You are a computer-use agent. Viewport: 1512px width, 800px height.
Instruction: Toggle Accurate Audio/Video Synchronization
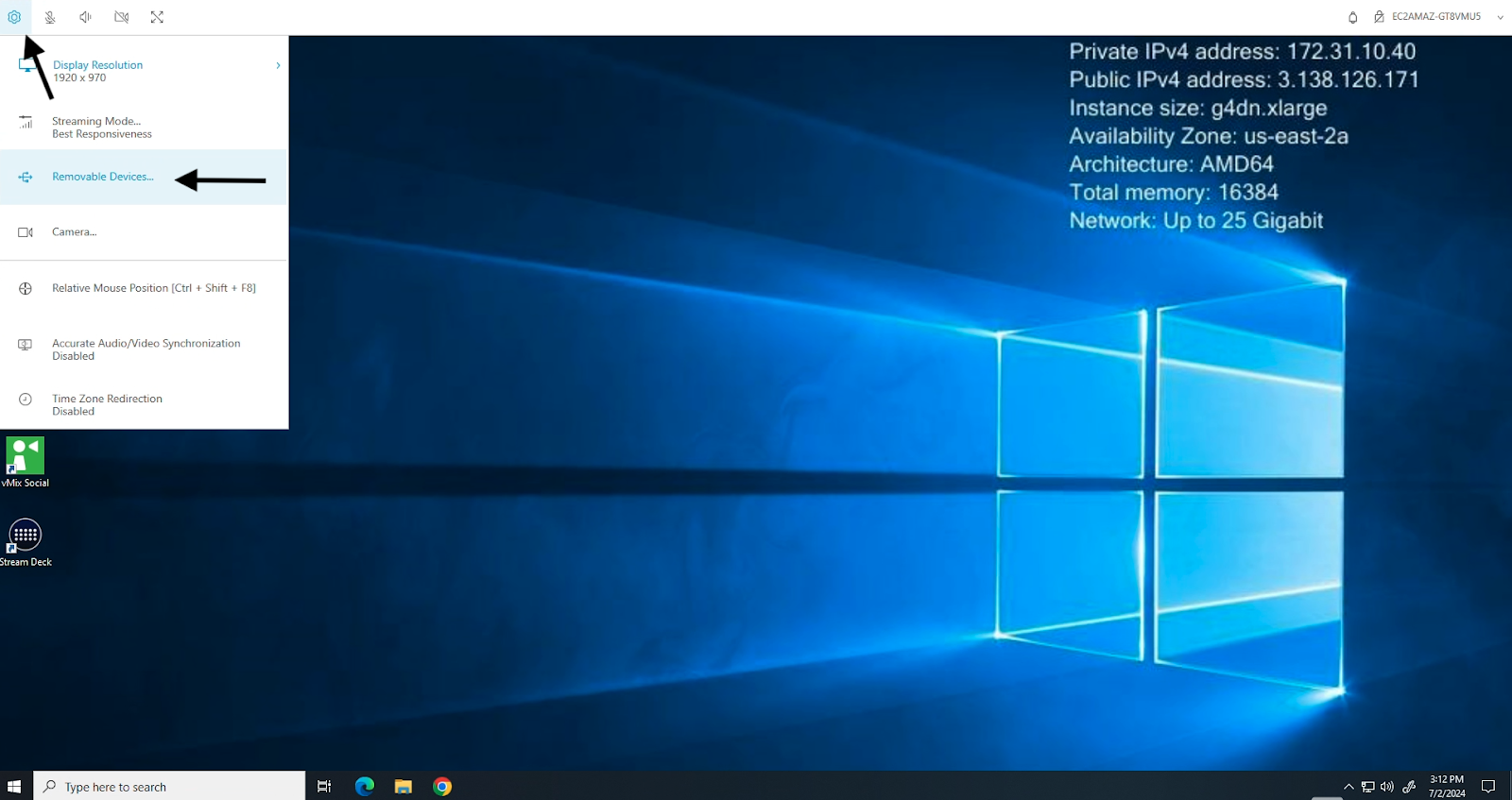coord(144,349)
